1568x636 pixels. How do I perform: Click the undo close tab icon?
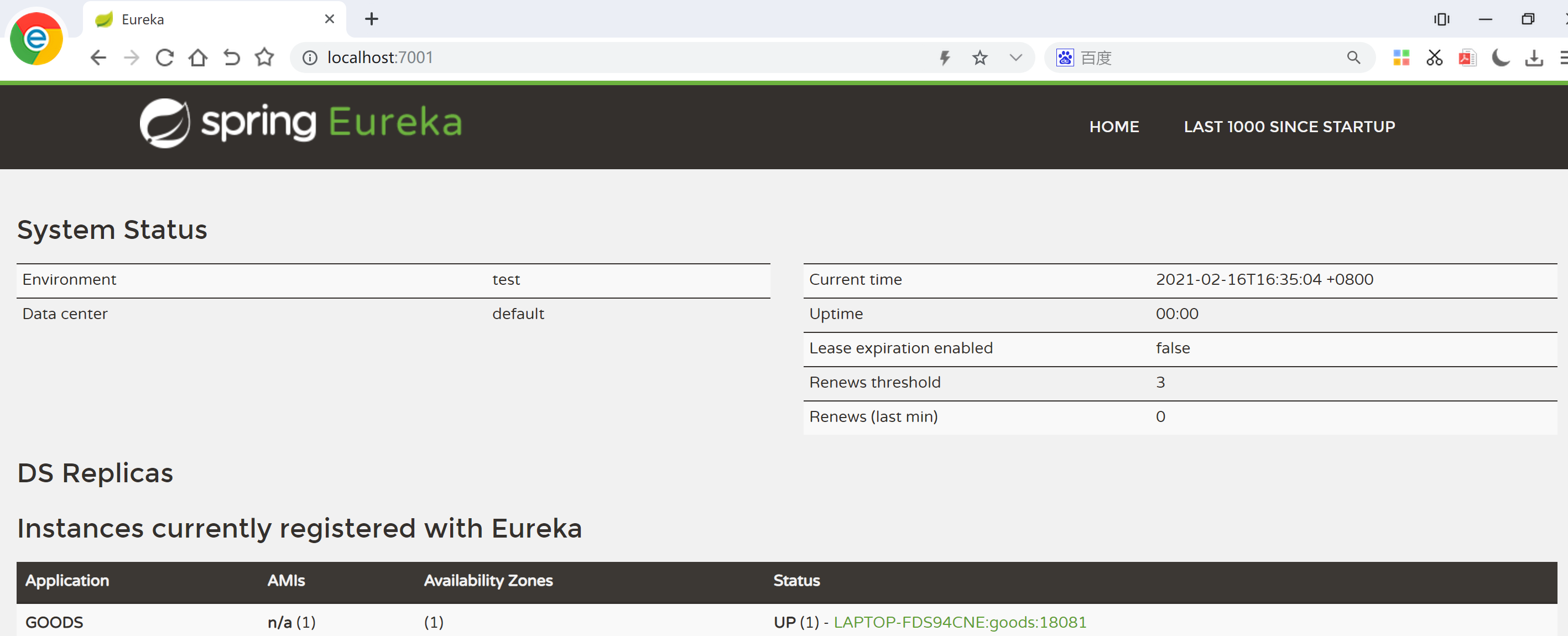[231, 58]
